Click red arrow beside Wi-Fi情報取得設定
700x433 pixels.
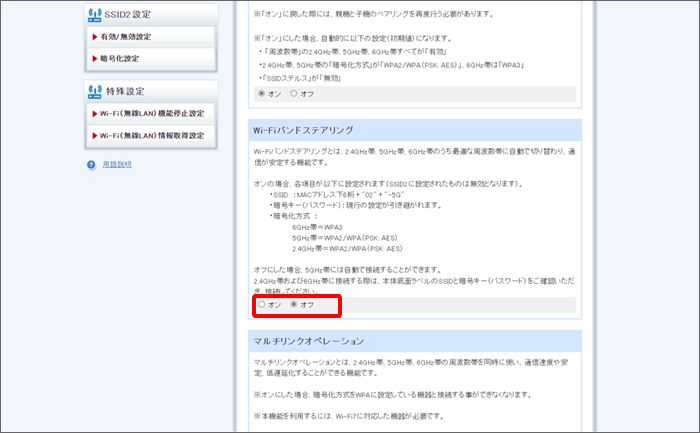[95, 135]
